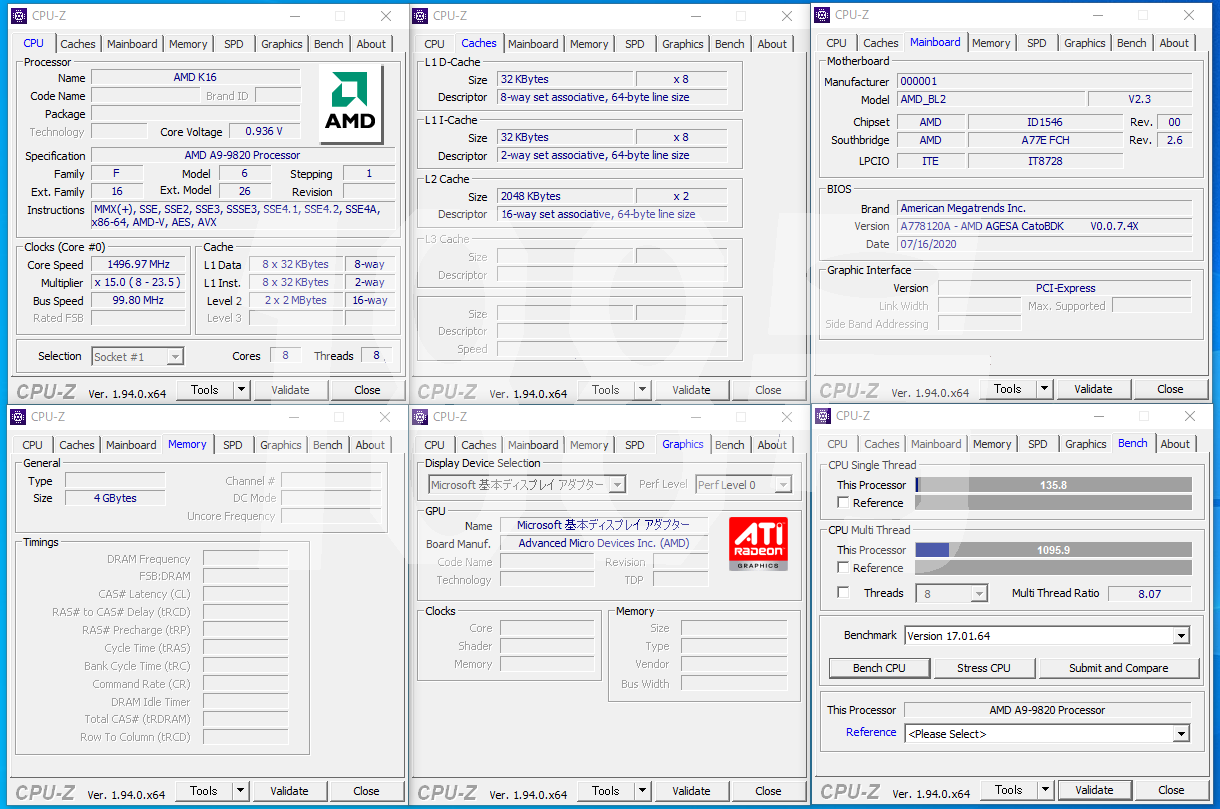Switch to Bench tab in CPU window

(329, 44)
